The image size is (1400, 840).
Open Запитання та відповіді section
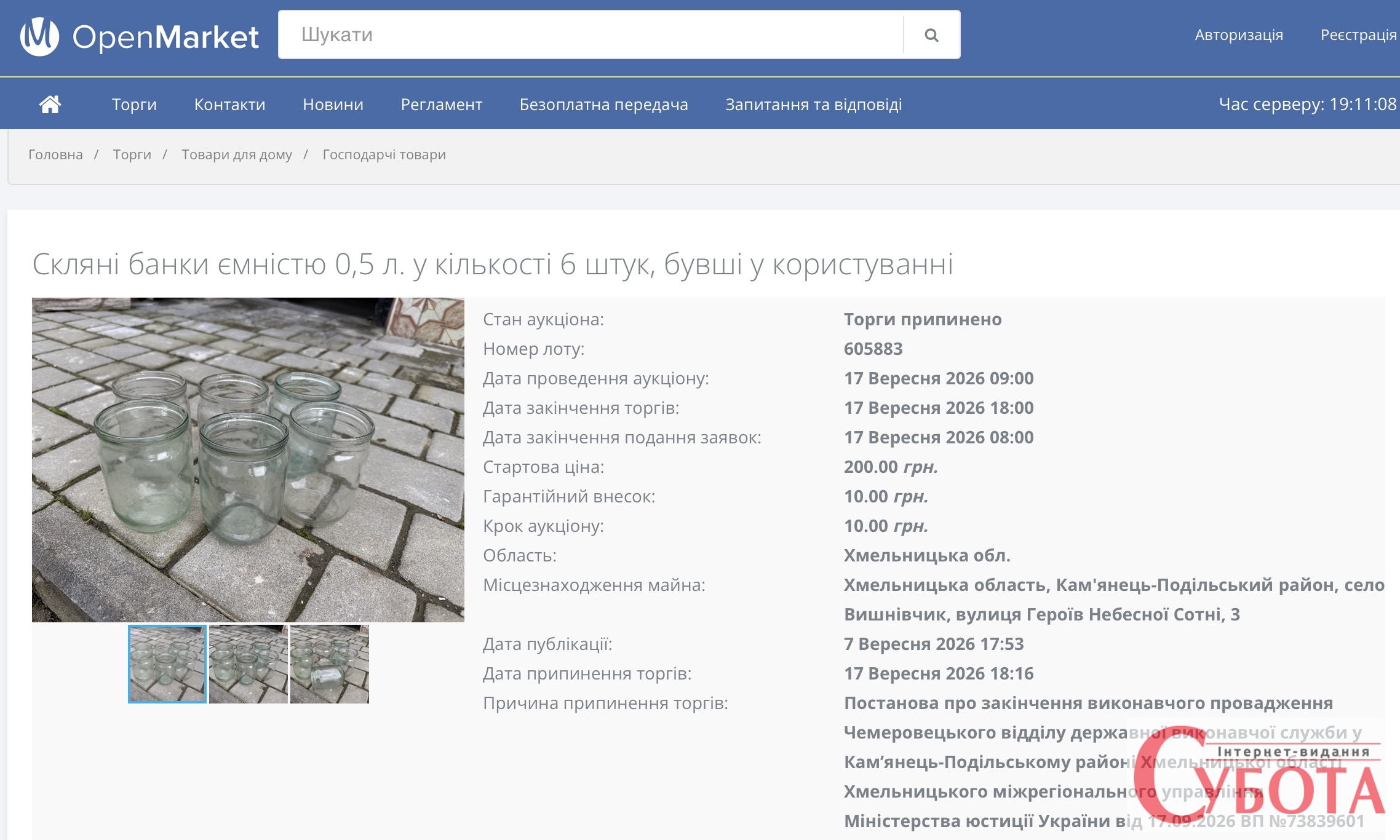click(x=813, y=105)
